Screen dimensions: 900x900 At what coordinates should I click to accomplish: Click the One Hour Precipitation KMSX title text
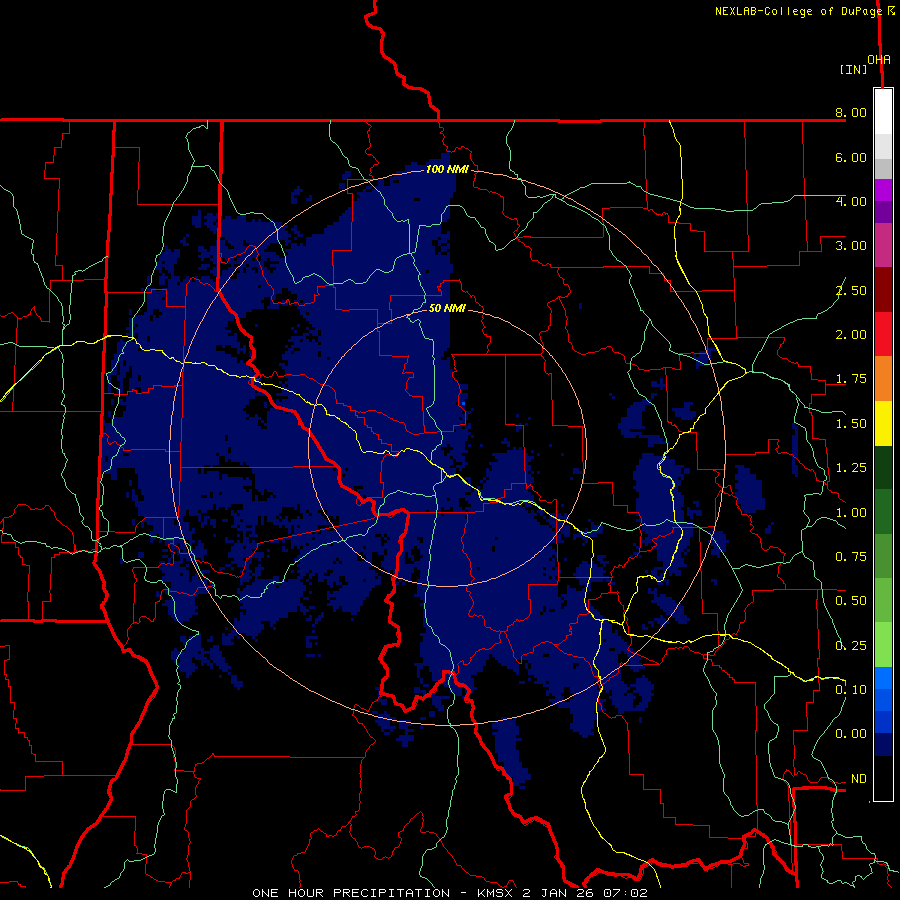click(450, 893)
